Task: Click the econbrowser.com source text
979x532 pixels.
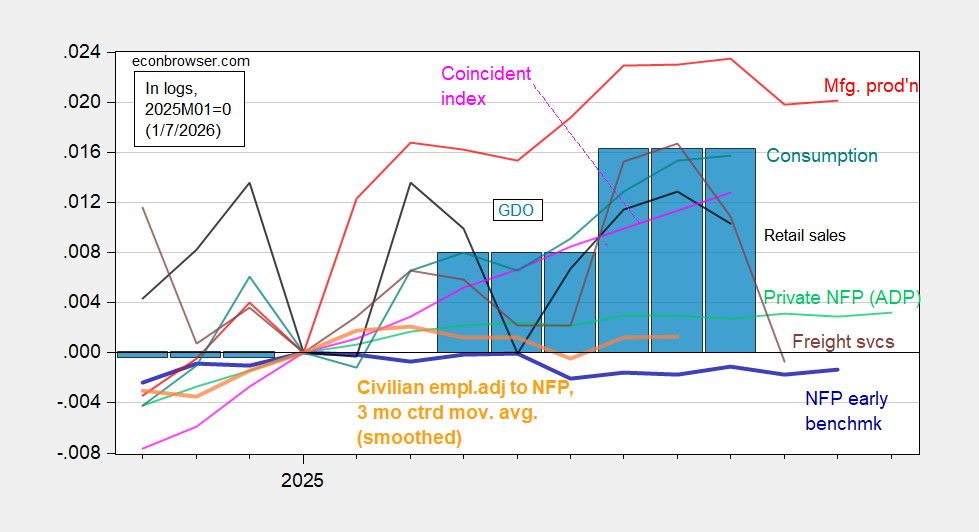Action: click(191, 60)
